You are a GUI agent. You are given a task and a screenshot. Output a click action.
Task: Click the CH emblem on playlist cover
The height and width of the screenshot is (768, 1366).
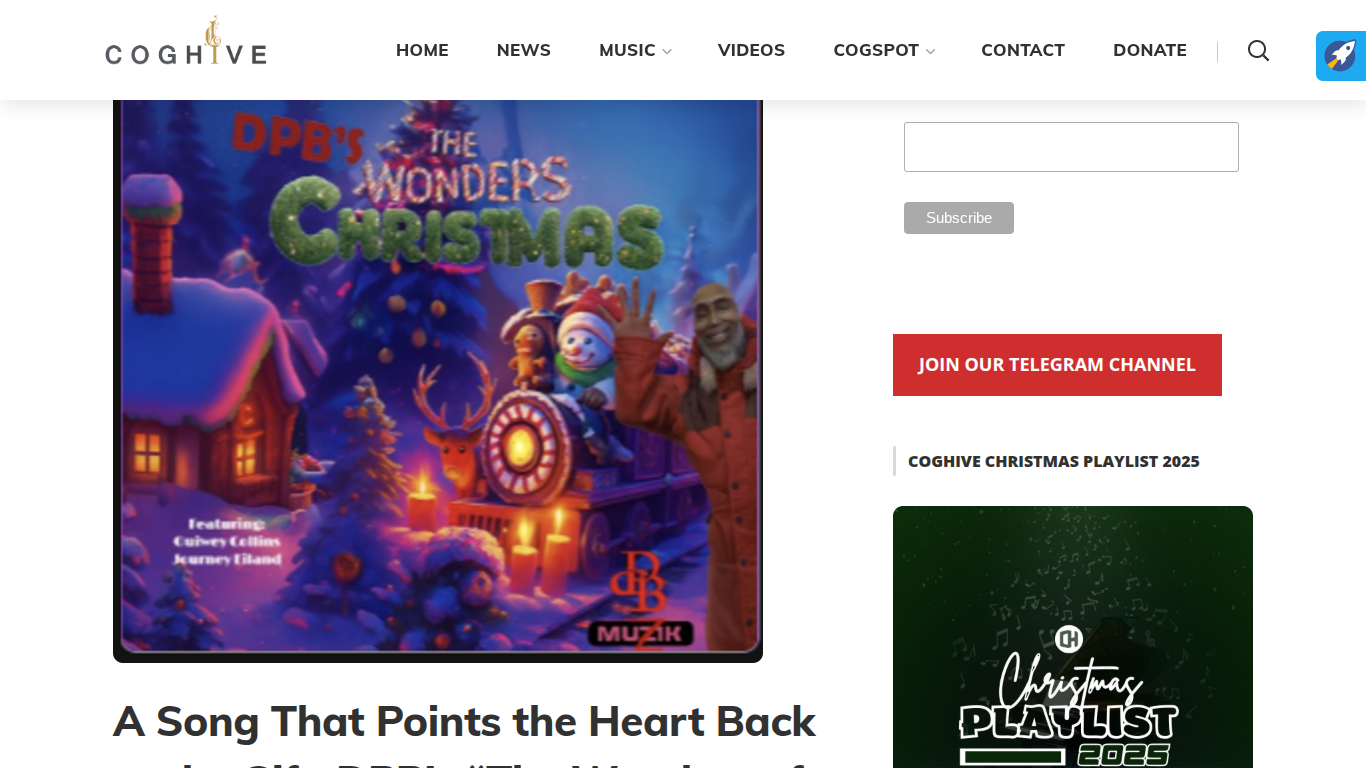pyautogui.click(x=1069, y=639)
